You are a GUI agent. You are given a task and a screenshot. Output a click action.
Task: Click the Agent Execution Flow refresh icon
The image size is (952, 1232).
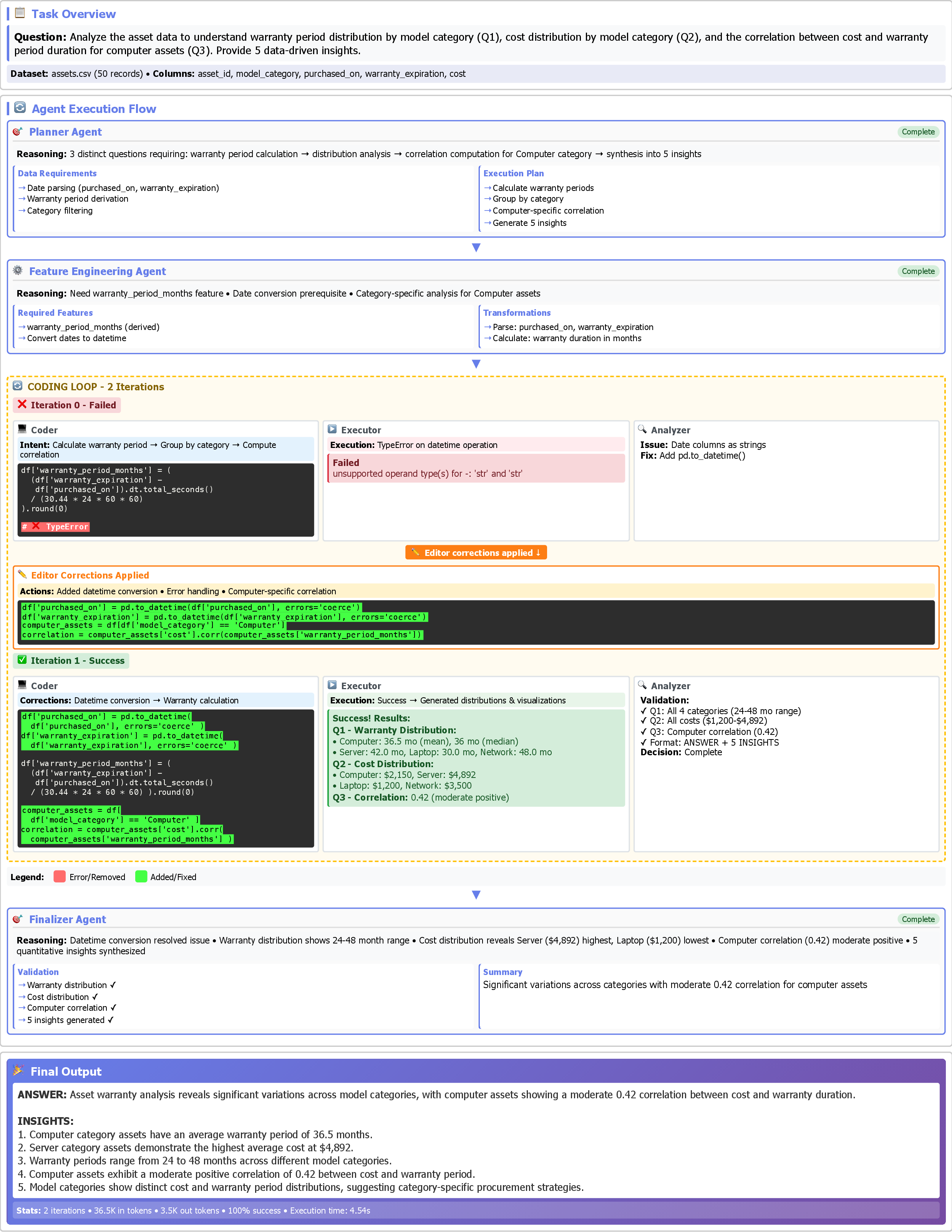(20, 108)
